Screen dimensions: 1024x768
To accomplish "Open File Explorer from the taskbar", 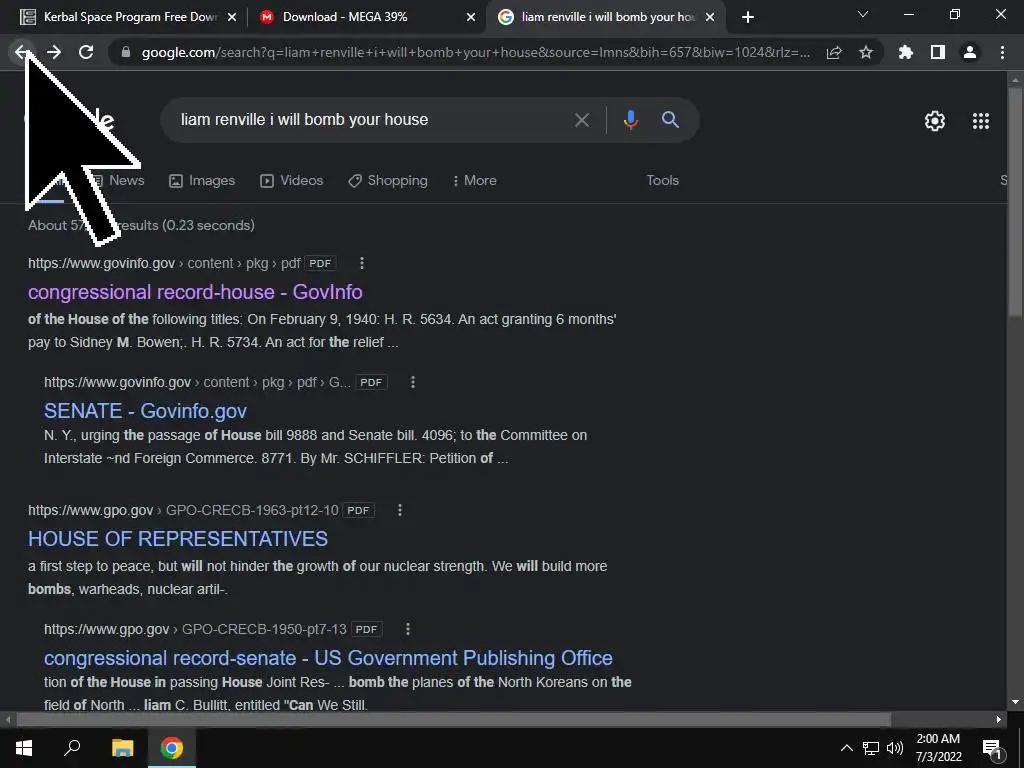I will (x=122, y=748).
